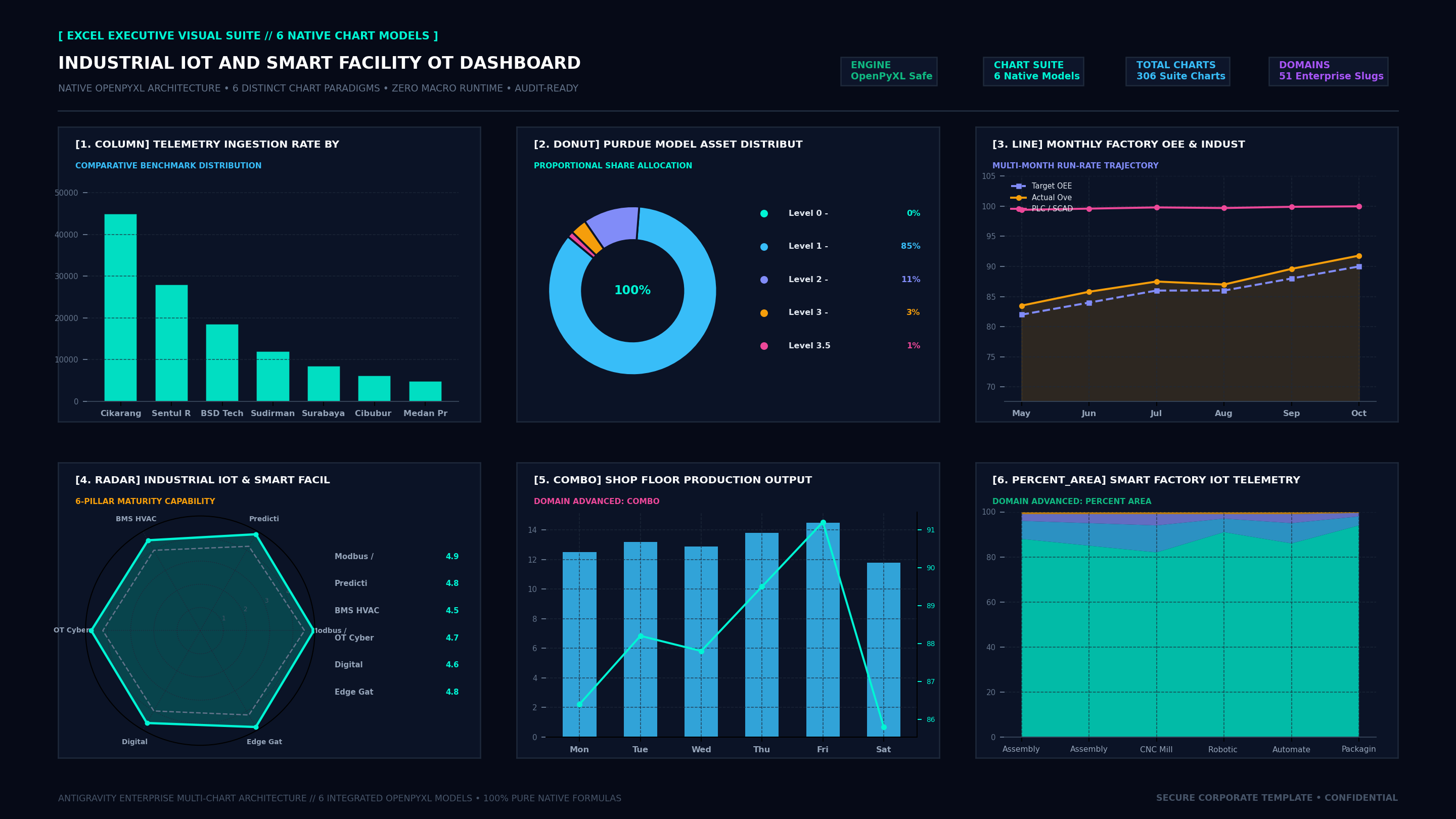Viewport: 1456px width, 819px height.
Task: Click the Oct point on Actual OEE line
Action: (x=1359, y=256)
